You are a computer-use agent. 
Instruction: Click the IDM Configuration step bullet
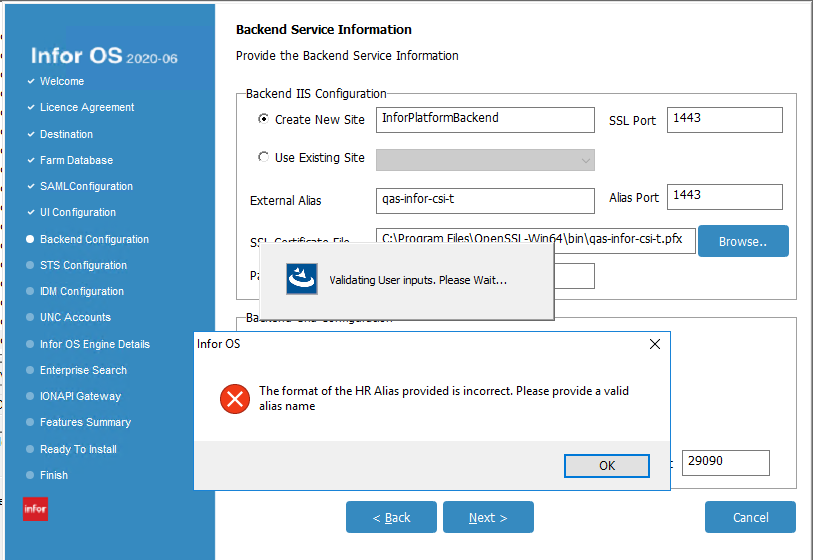click(x=30, y=291)
